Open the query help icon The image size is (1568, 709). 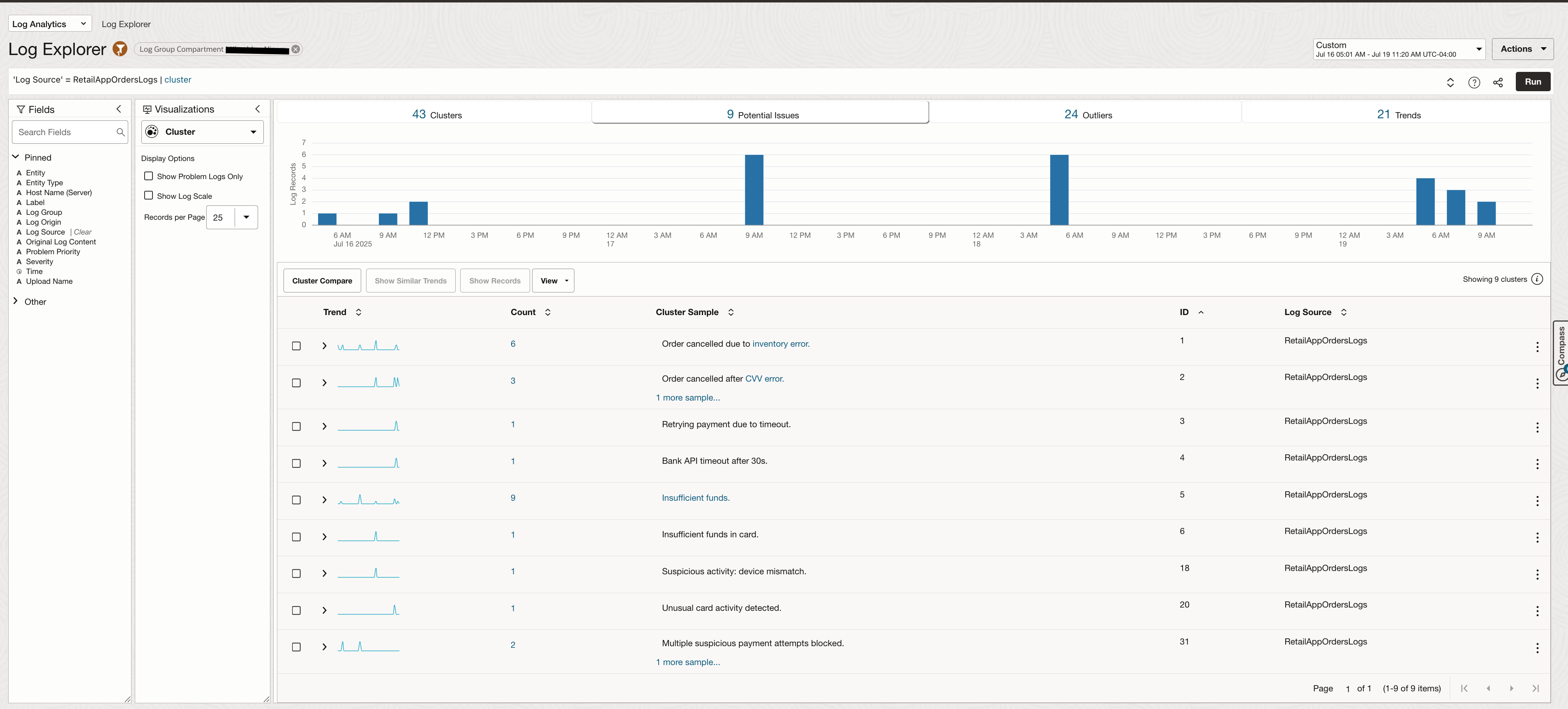[x=1473, y=83]
